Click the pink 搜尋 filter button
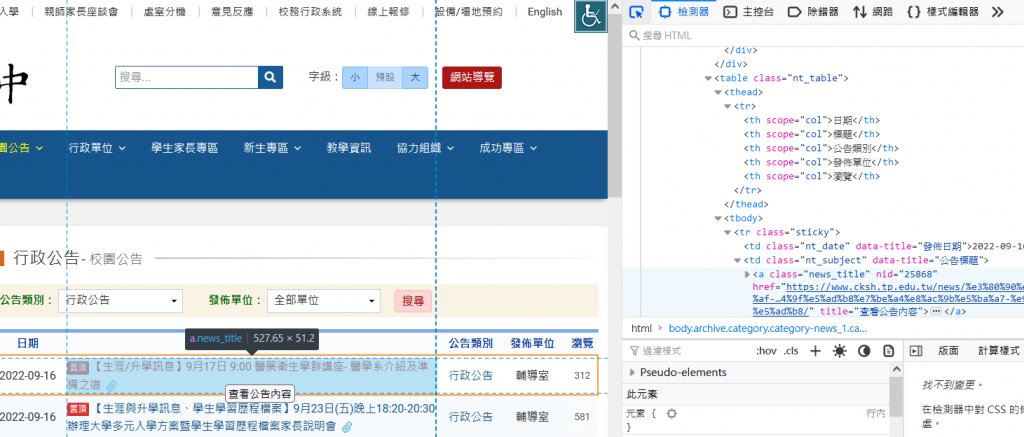This screenshot has width=1024, height=437. [x=413, y=301]
